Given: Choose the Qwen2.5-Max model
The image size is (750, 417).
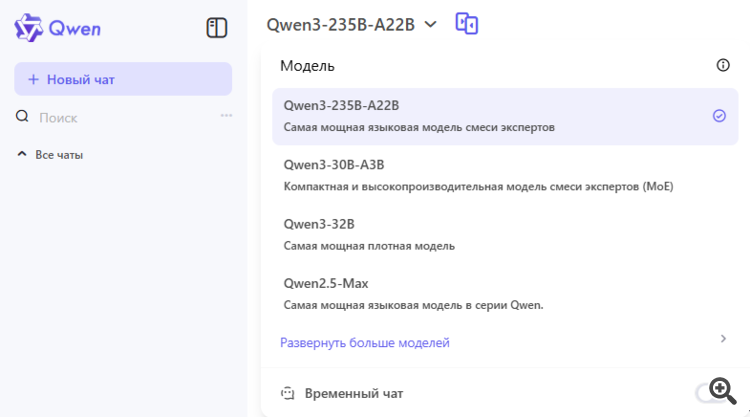Looking at the screenshot, I should (326, 283).
